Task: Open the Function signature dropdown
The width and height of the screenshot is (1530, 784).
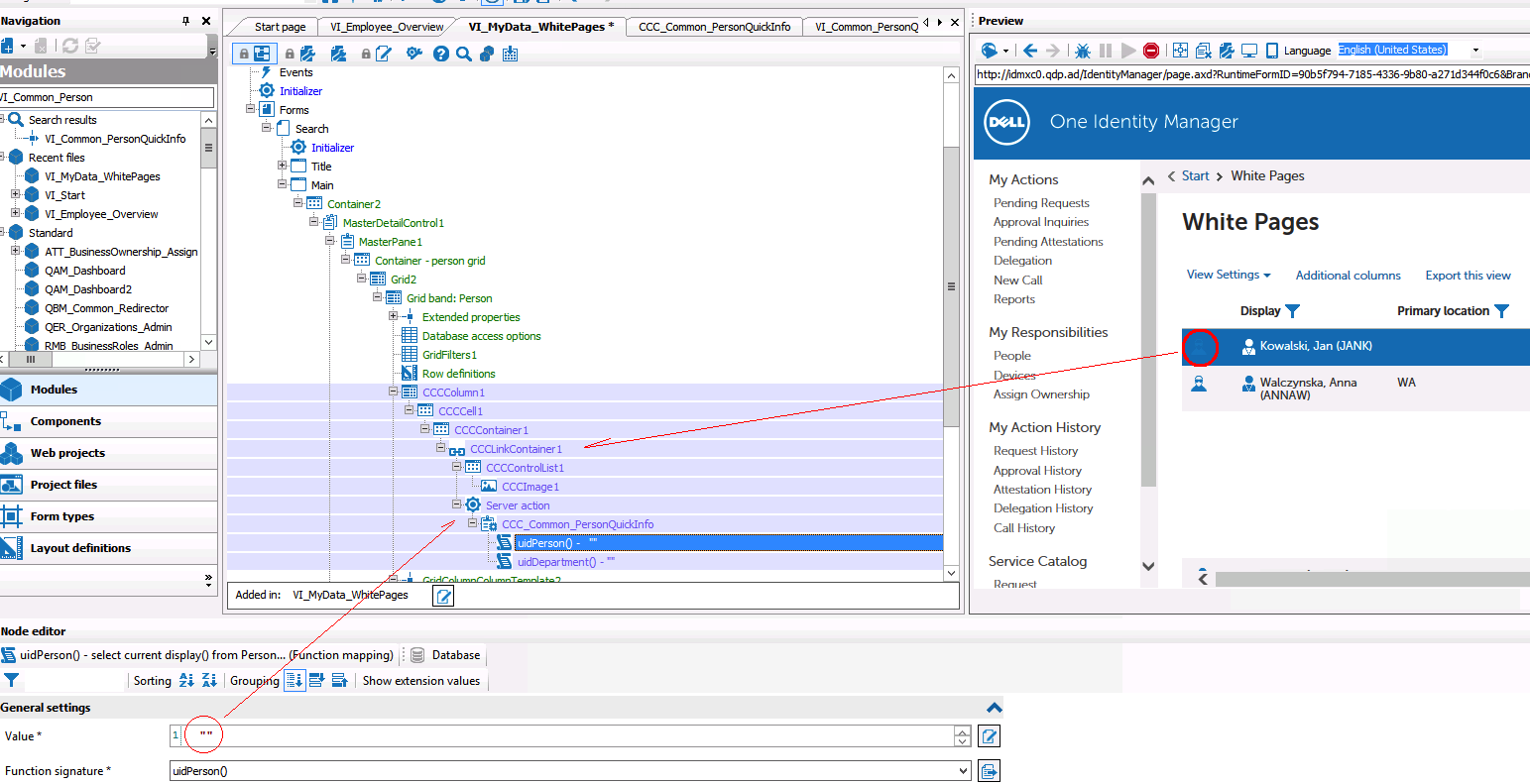Action: [x=962, y=771]
